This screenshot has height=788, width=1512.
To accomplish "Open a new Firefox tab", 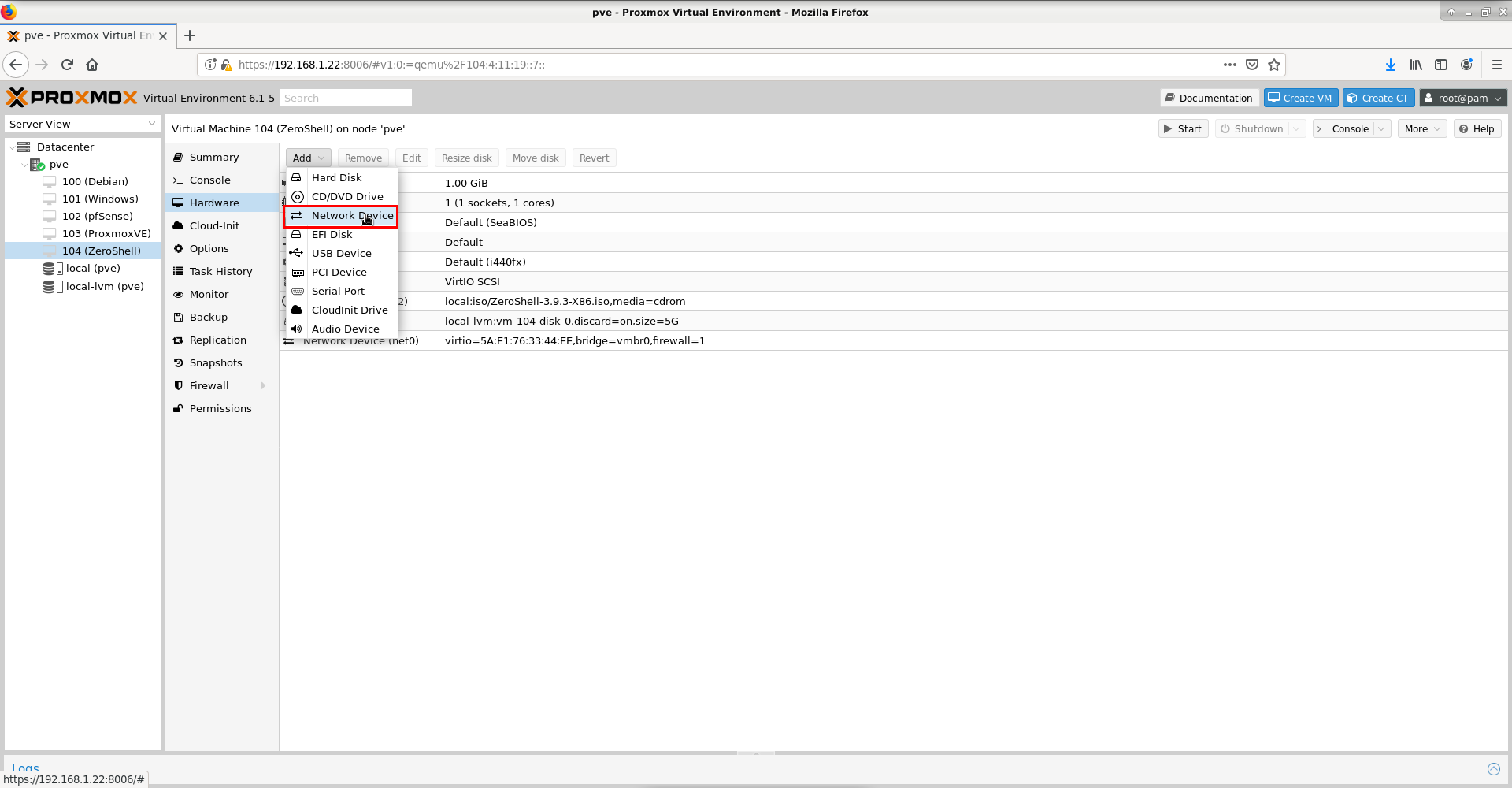I will point(190,35).
